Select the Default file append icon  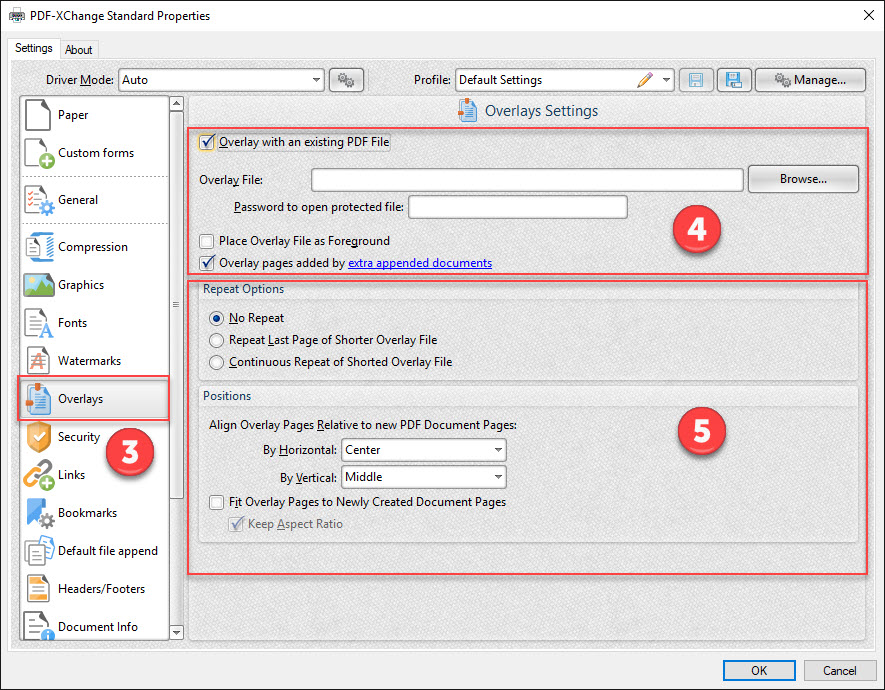tap(39, 551)
